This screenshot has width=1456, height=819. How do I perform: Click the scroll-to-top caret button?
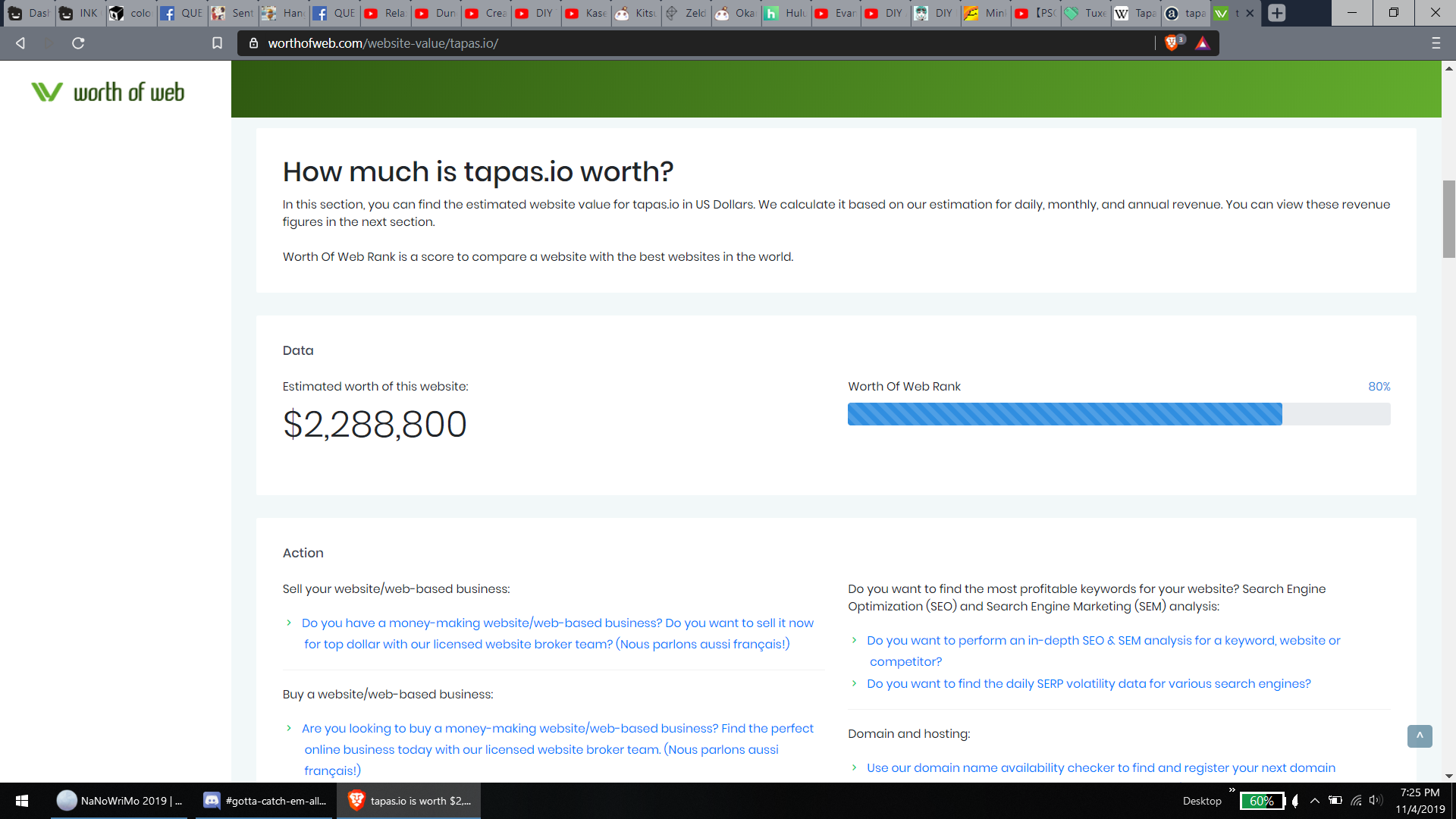(x=1420, y=736)
